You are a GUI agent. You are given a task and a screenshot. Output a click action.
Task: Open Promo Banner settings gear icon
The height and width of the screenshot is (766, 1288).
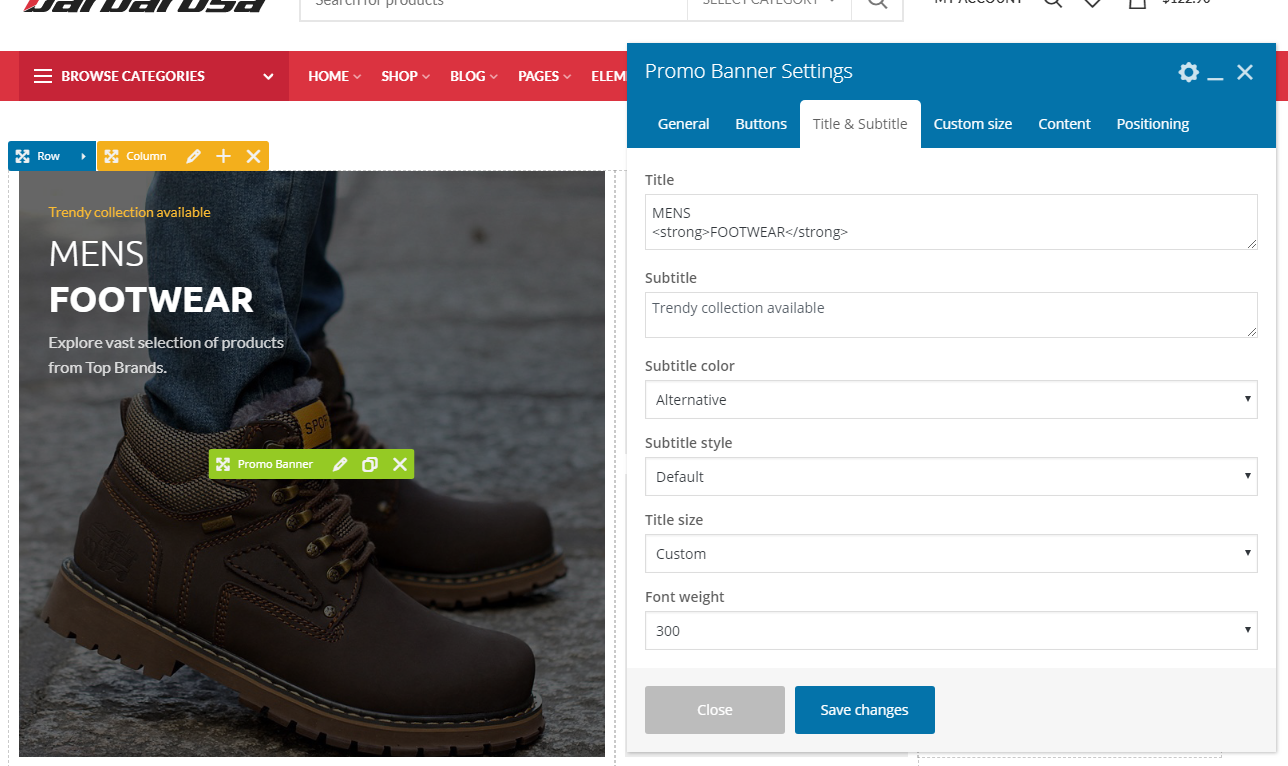(x=1188, y=72)
